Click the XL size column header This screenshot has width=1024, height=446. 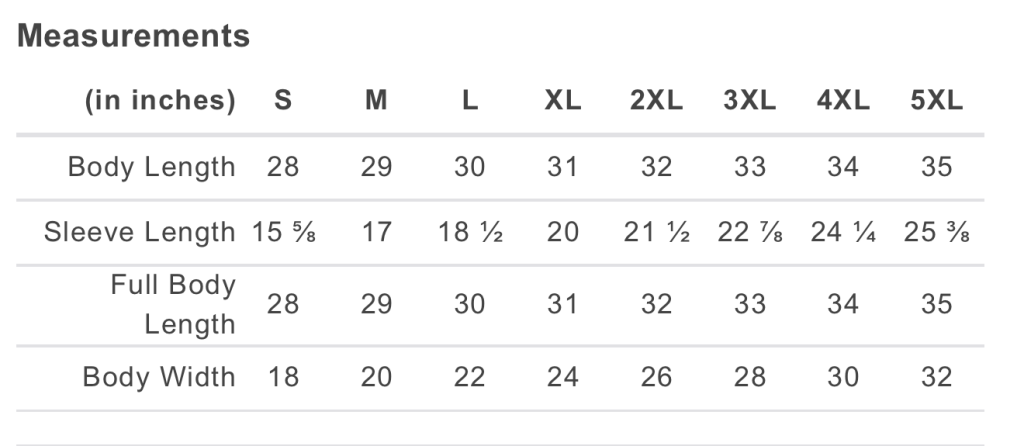(563, 101)
